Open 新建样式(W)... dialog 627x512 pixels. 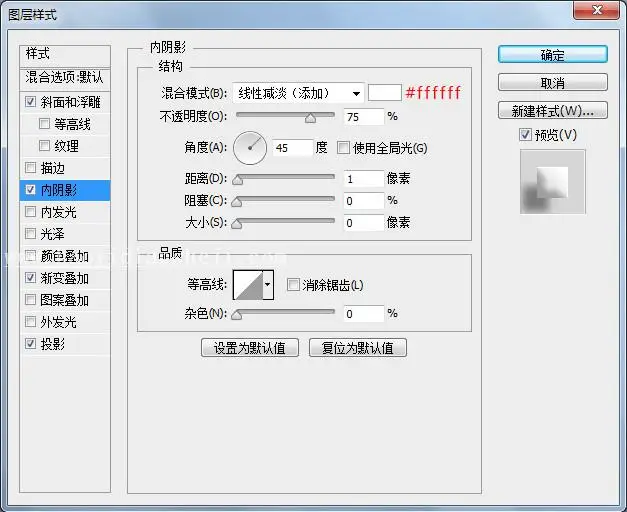(553, 110)
